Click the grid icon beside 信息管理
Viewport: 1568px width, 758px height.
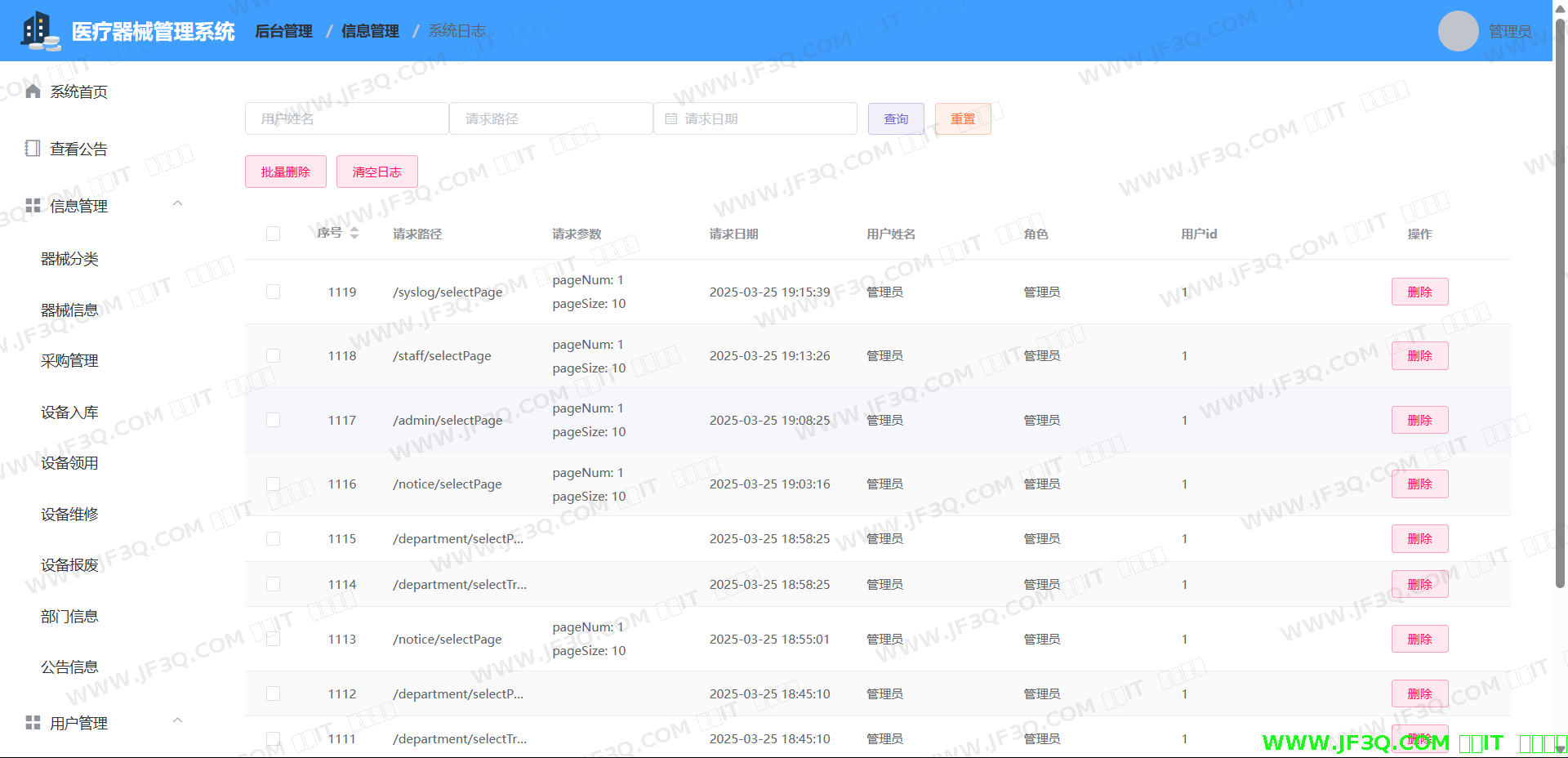tap(33, 206)
